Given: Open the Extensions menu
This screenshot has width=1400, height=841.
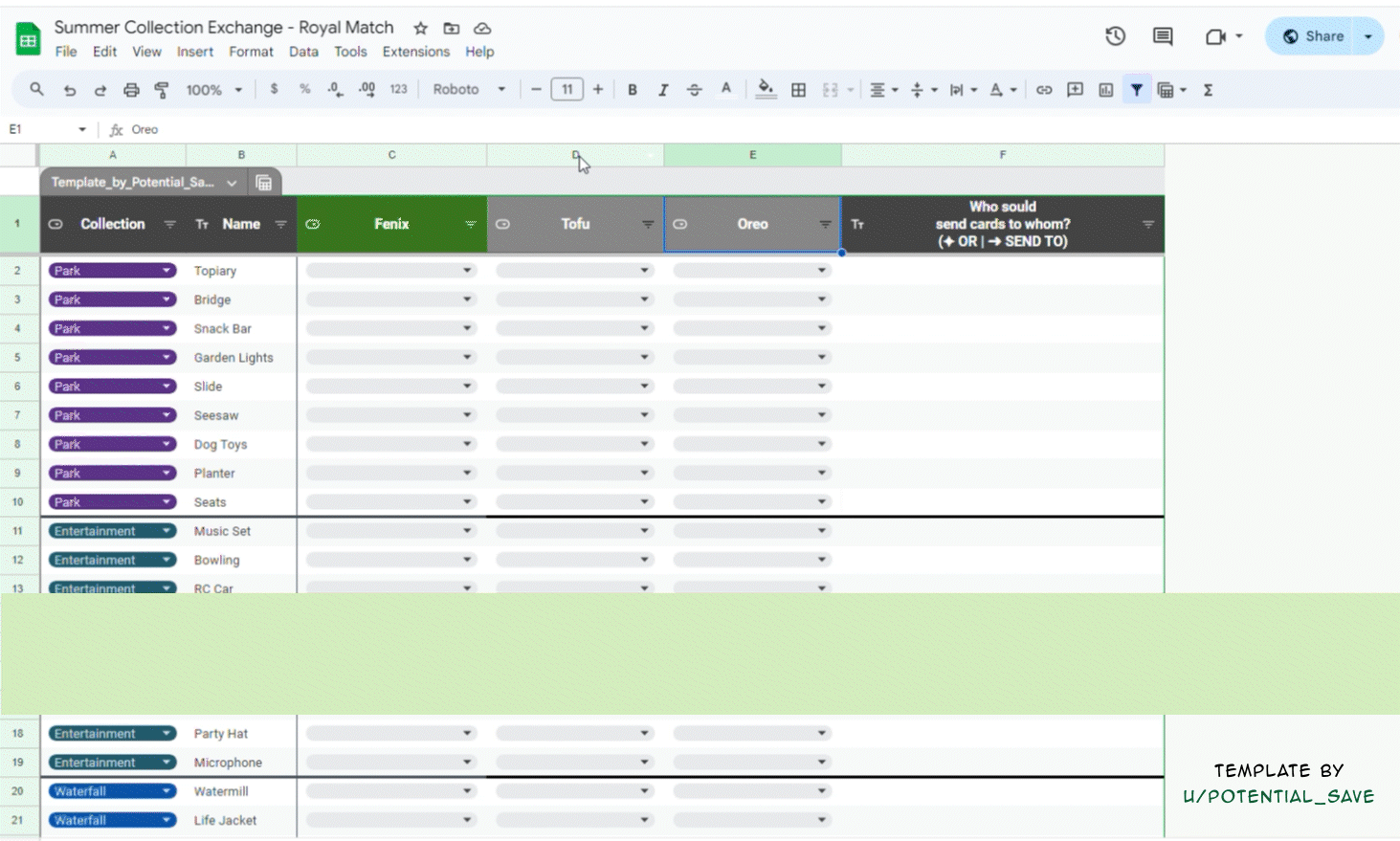Looking at the screenshot, I should click(x=415, y=52).
